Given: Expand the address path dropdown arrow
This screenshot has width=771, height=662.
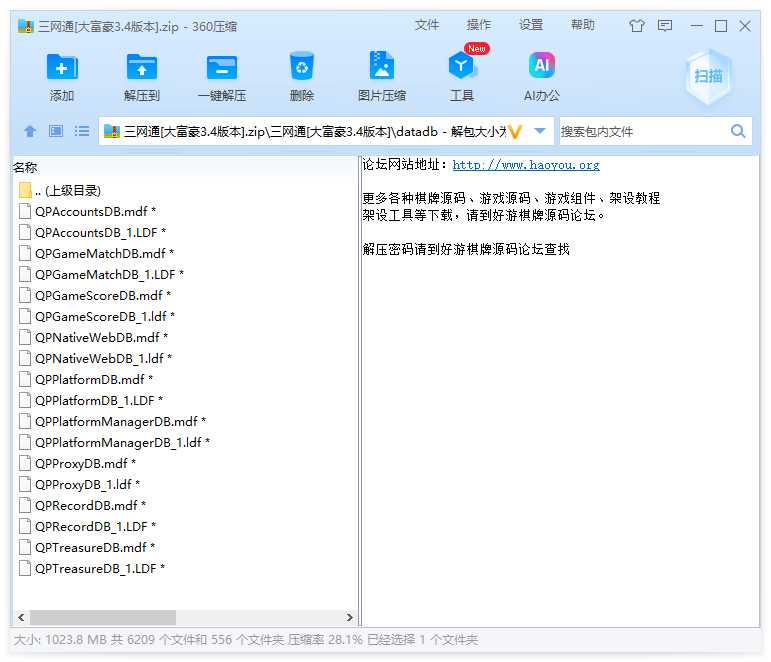Looking at the screenshot, I should click(540, 131).
